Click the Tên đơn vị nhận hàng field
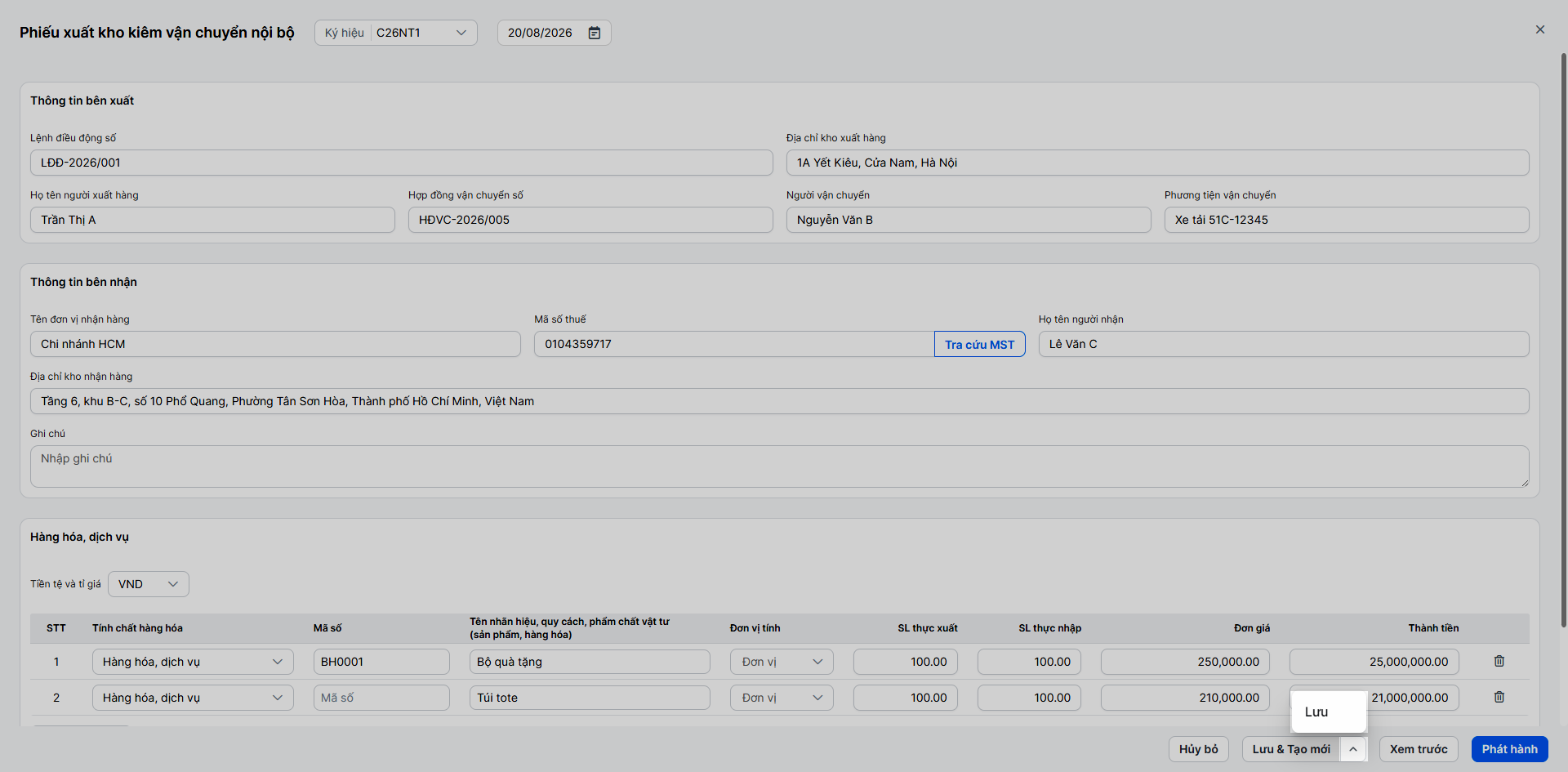The width and height of the screenshot is (1568, 772). point(275,344)
